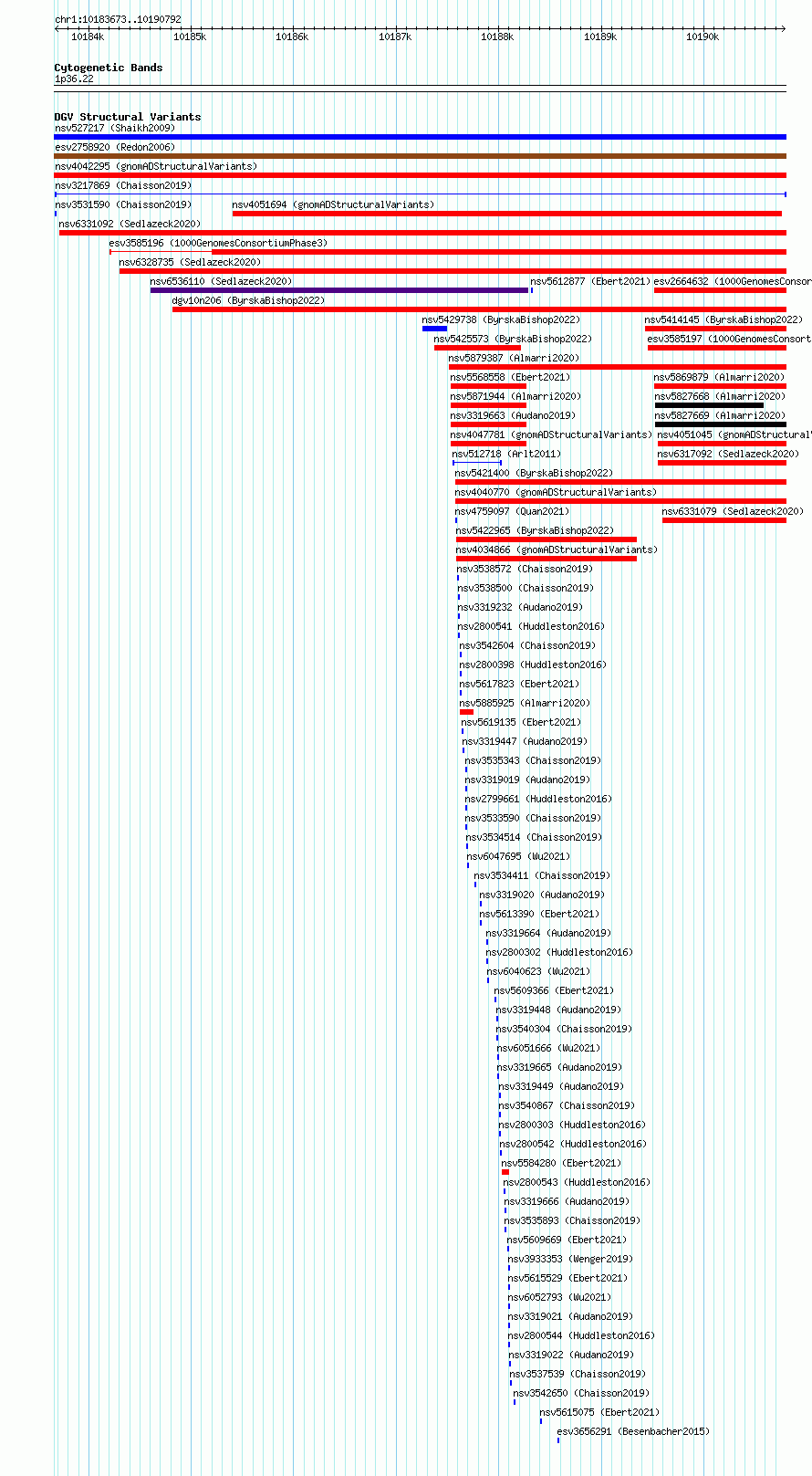Click nsv3933353 (Wenger2019) variant
812x1476 pixels.
pos(570,1259)
